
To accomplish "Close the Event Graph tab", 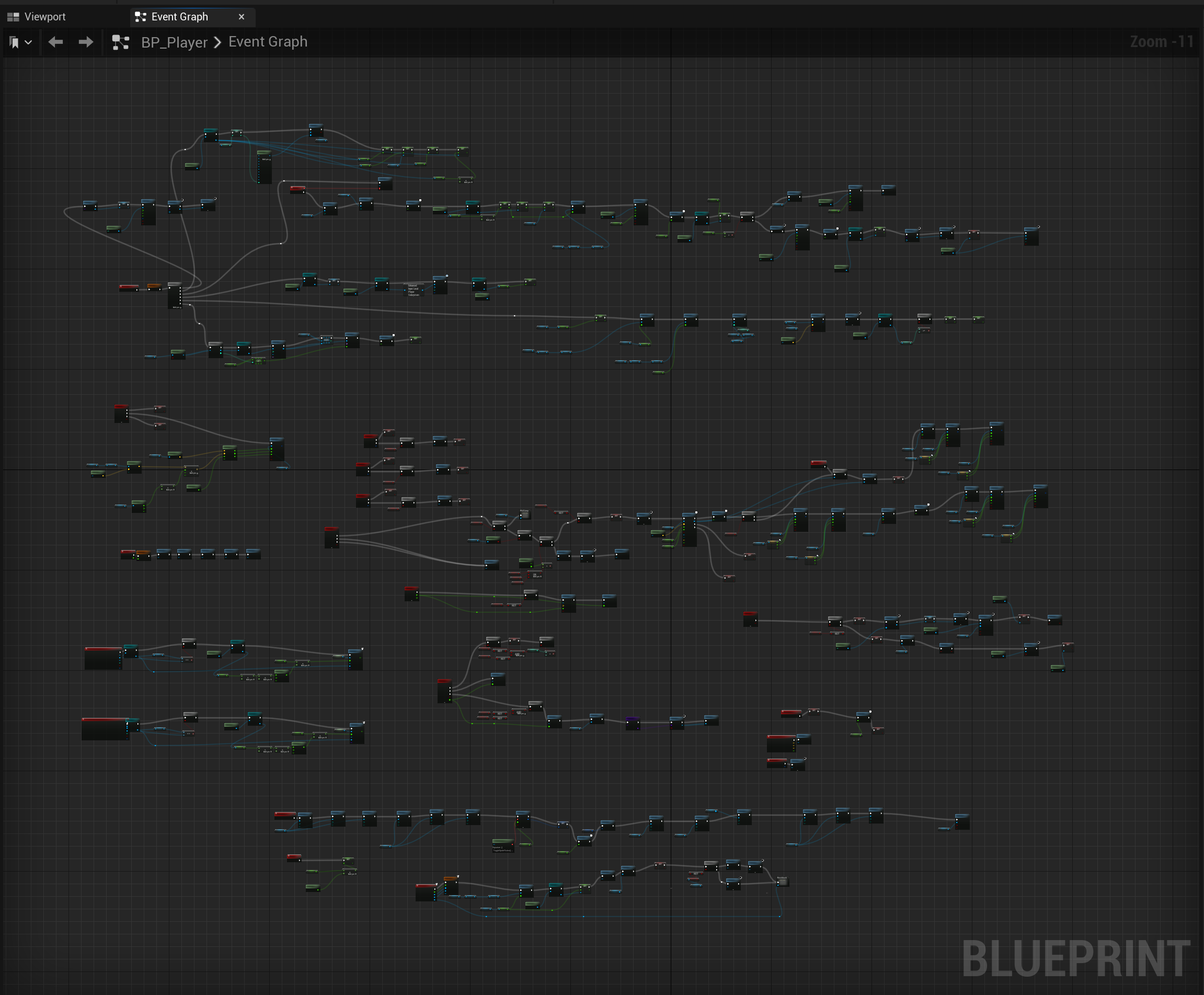I will click(241, 17).
